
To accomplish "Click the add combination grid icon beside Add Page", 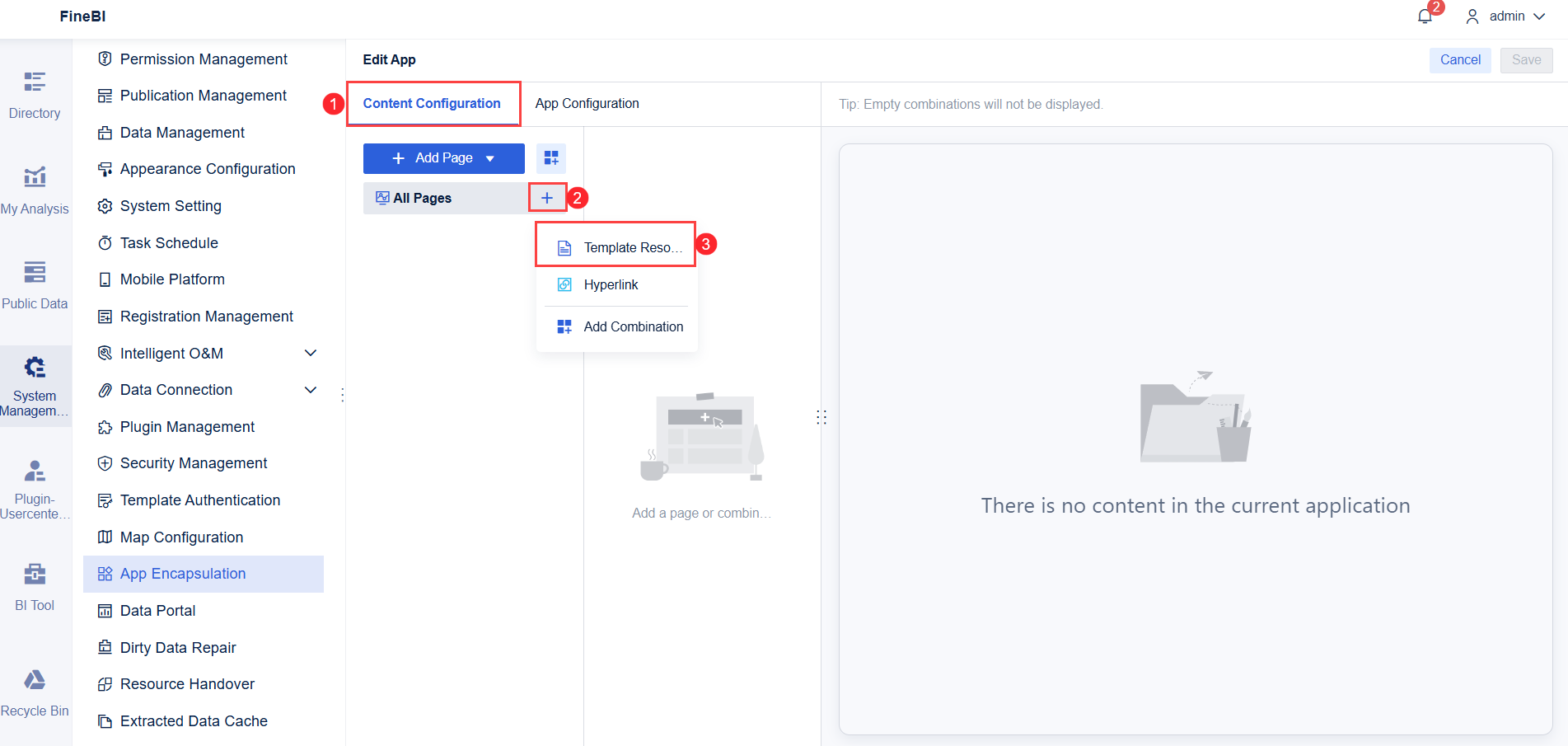I will [x=551, y=158].
